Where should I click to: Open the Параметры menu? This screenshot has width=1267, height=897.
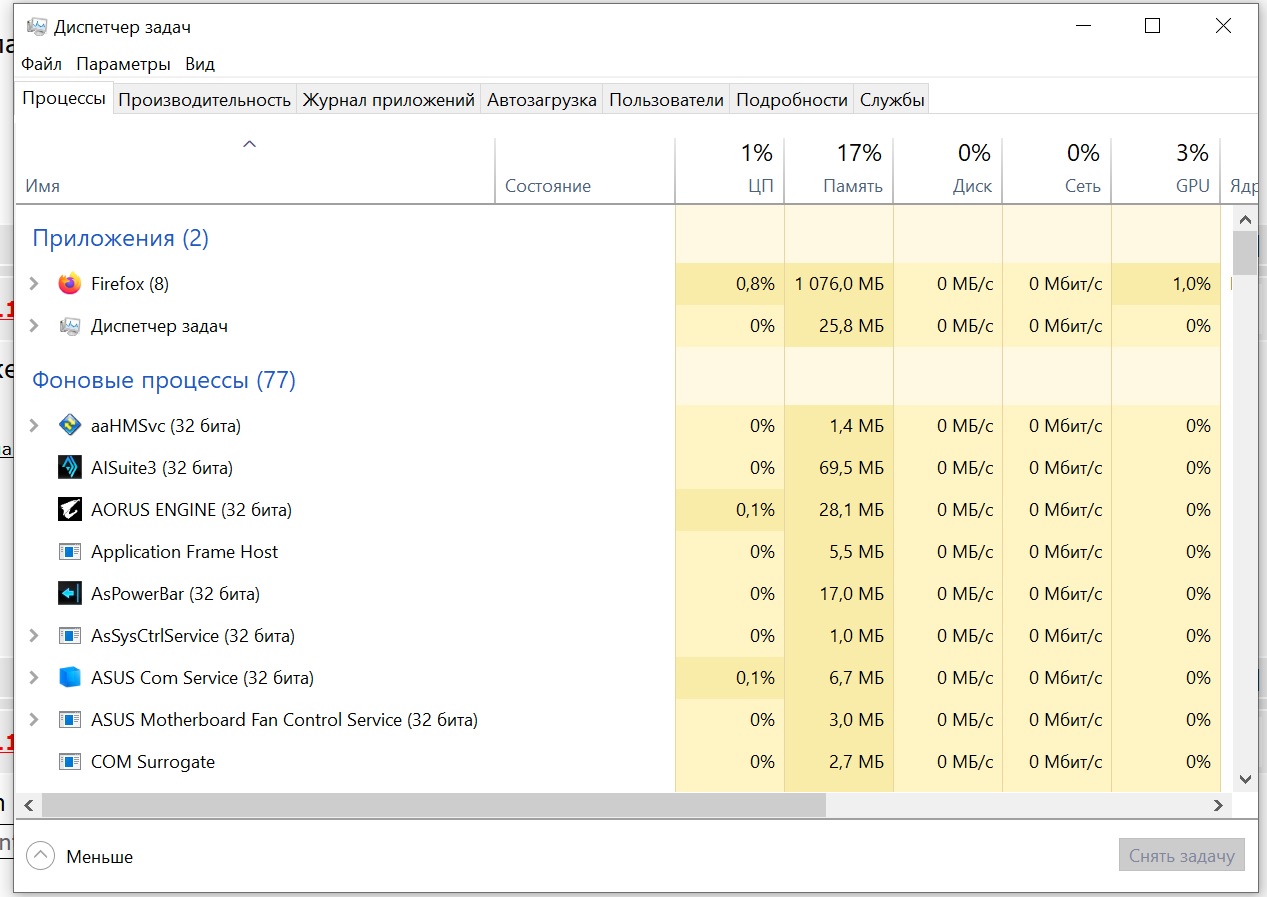[123, 64]
